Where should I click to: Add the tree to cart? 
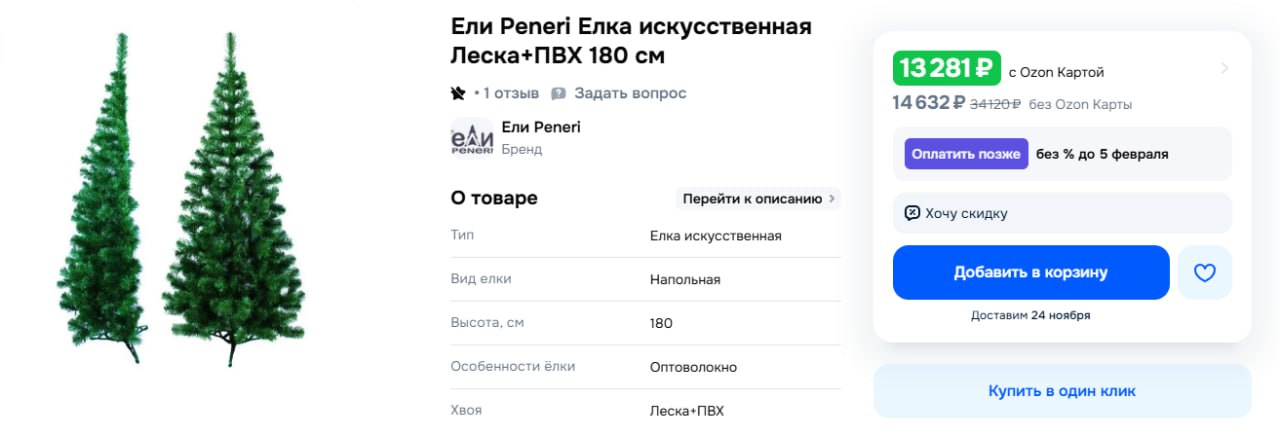coord(1030,272)
